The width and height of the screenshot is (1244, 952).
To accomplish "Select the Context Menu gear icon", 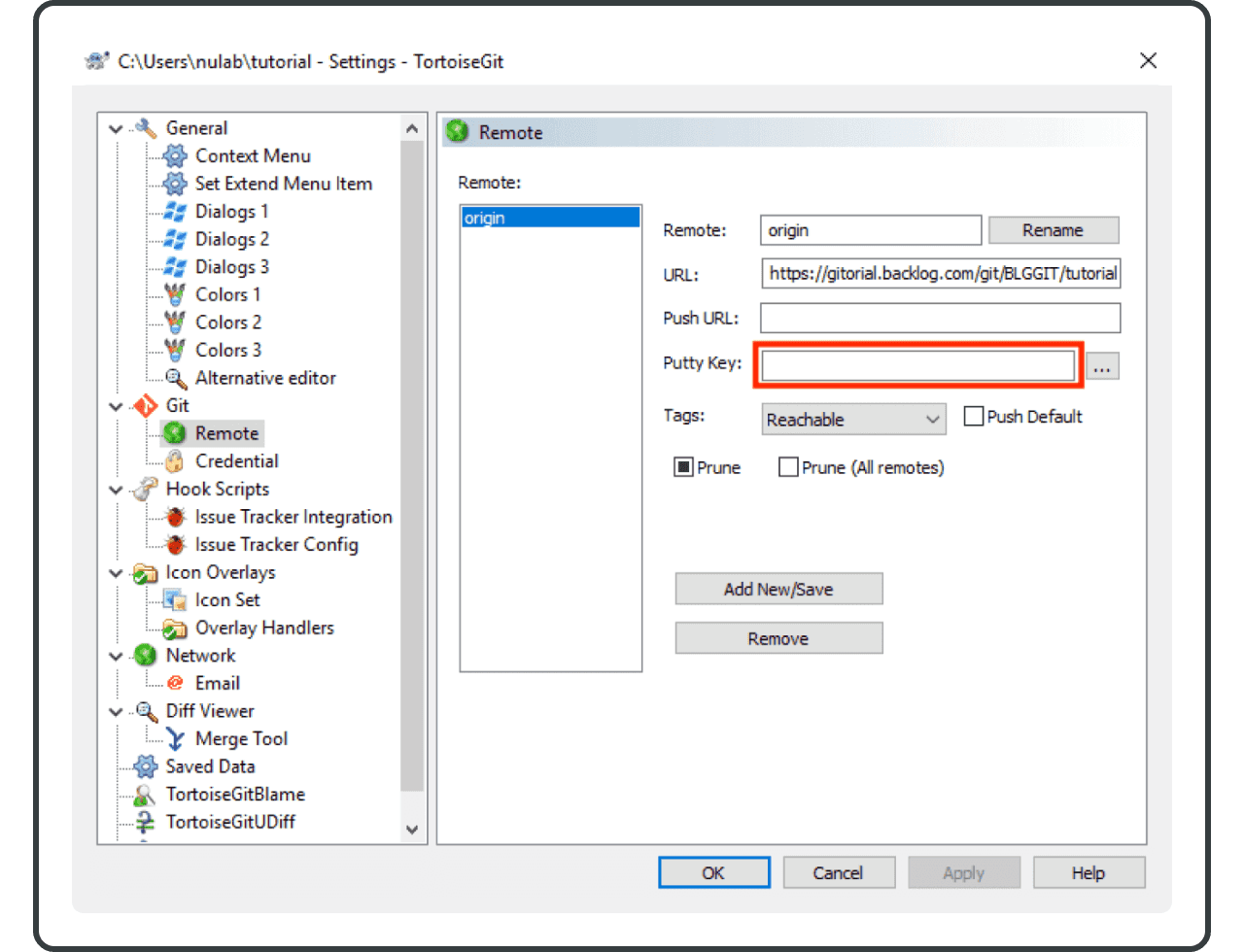I will point(175,156).
